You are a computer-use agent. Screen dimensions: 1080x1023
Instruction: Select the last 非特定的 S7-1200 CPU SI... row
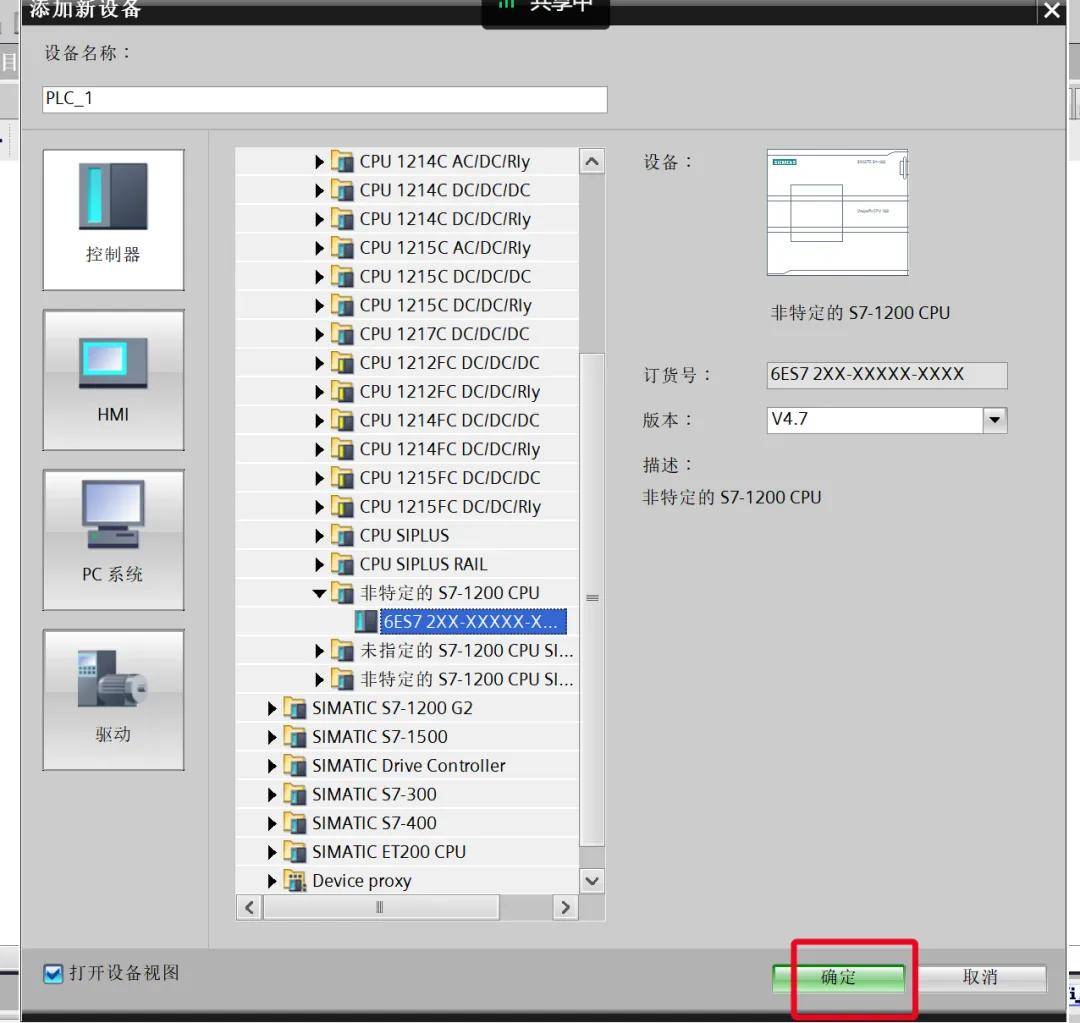coord(407,679)
